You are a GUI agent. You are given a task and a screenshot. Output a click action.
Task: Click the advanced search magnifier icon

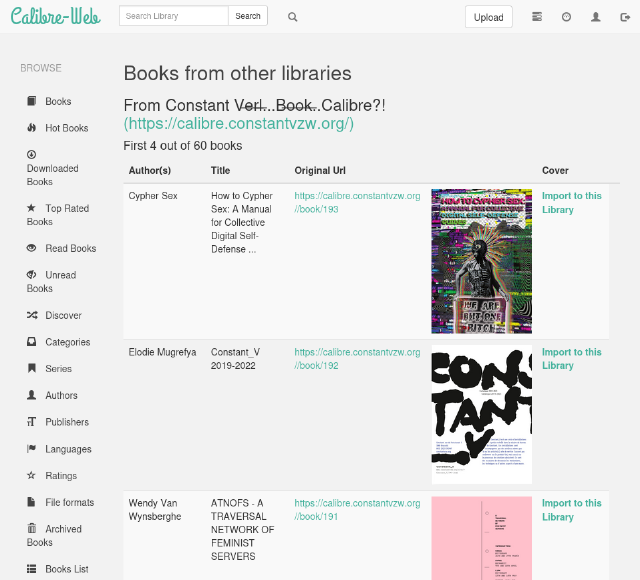(292, 17)
